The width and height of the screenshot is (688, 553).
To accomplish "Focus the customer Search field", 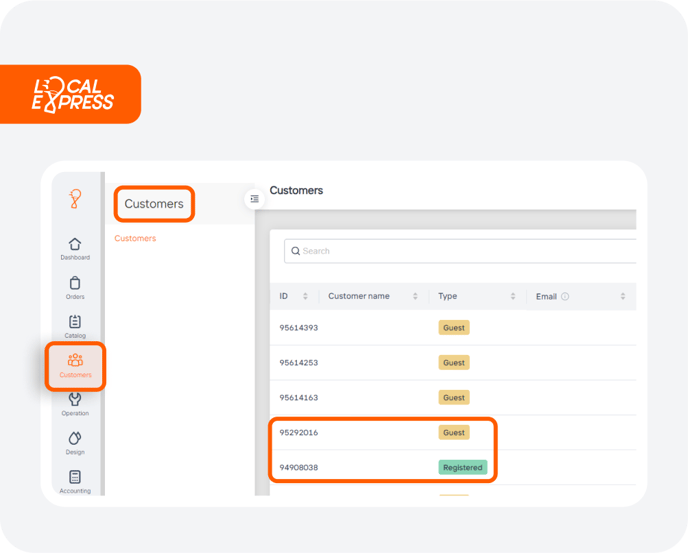I will pos(460,251).
